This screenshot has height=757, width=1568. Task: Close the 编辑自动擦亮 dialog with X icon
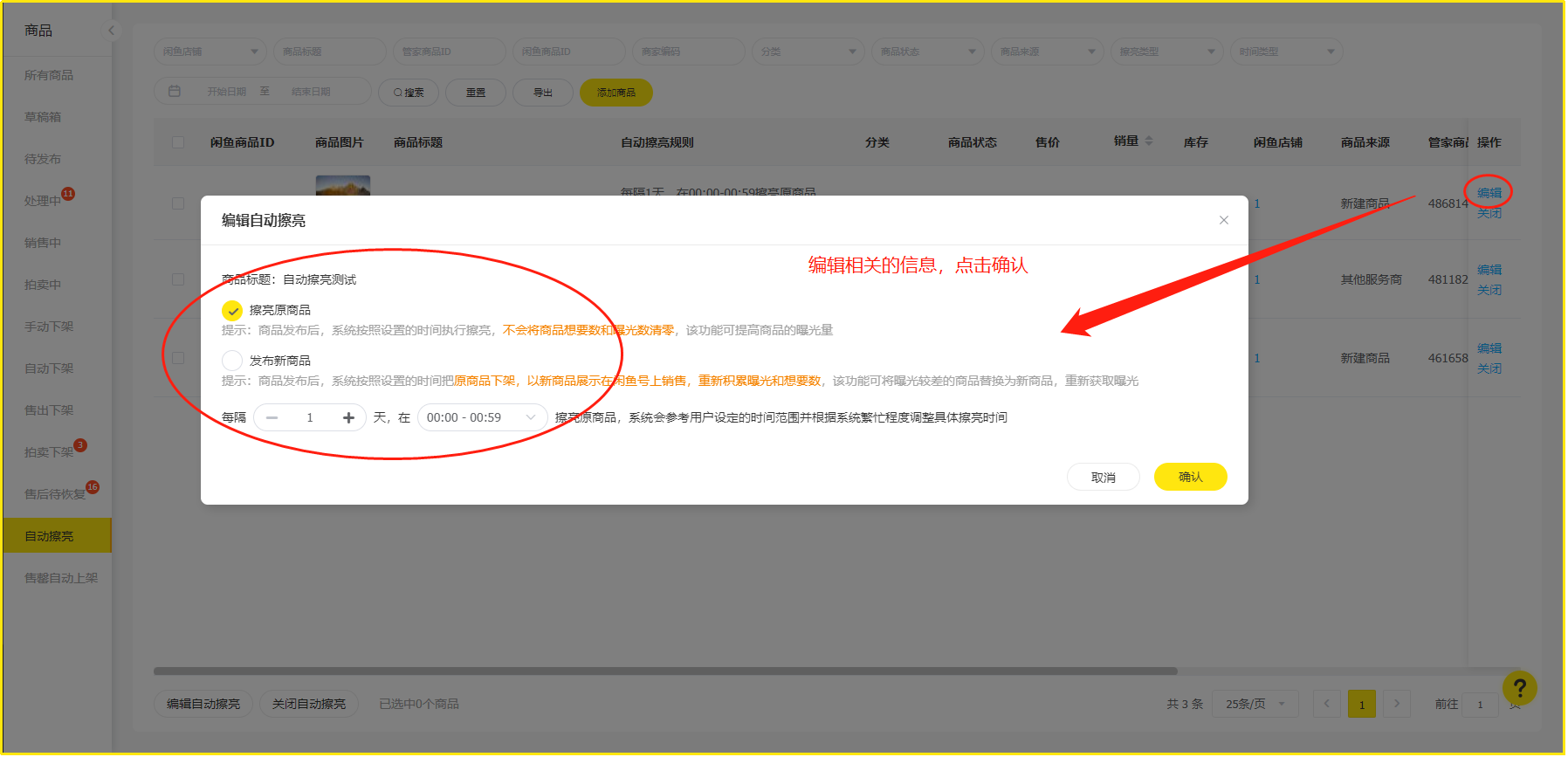(x=1224, y=220)
